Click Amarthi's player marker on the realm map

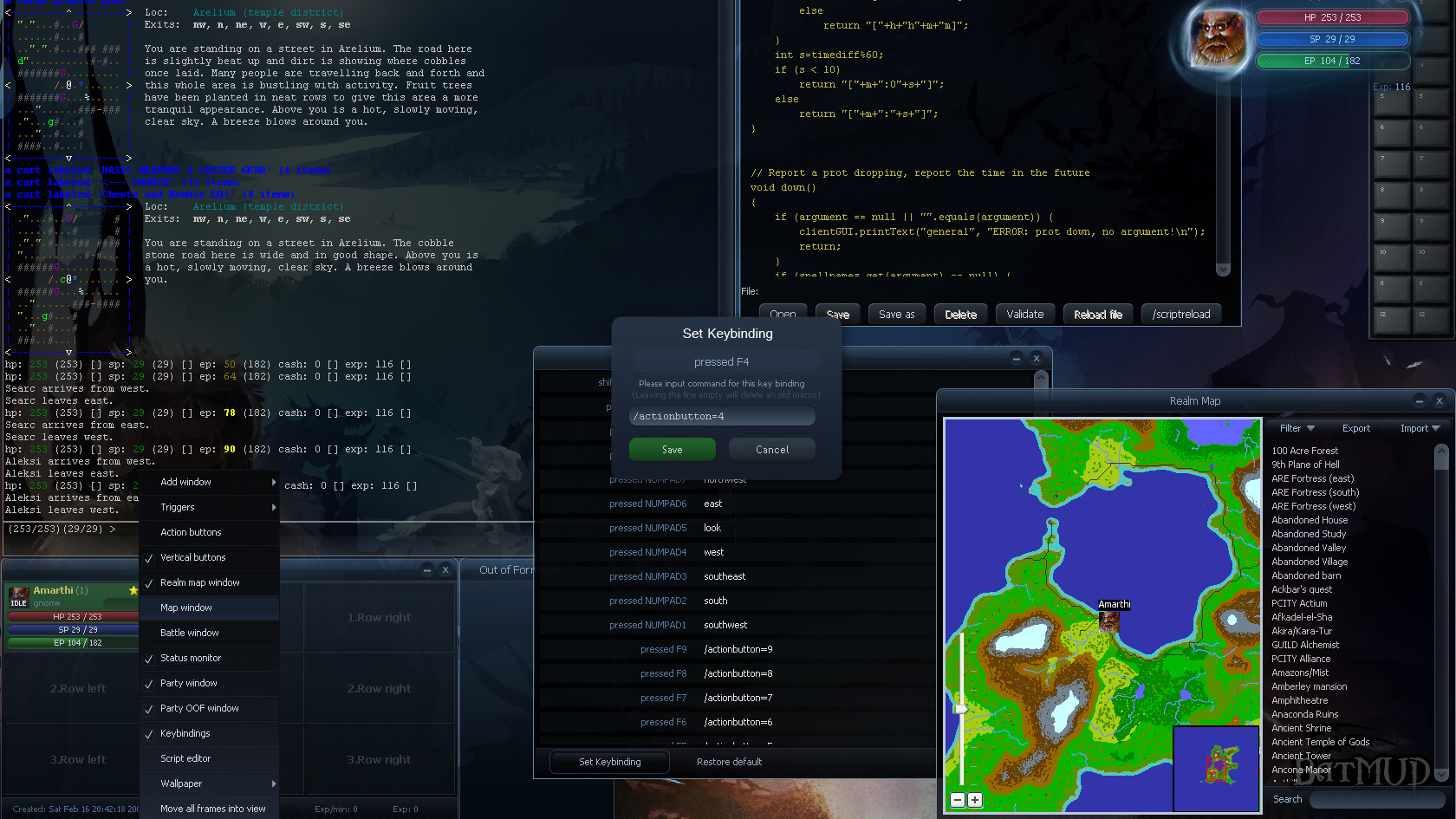tap(1109, 621)
